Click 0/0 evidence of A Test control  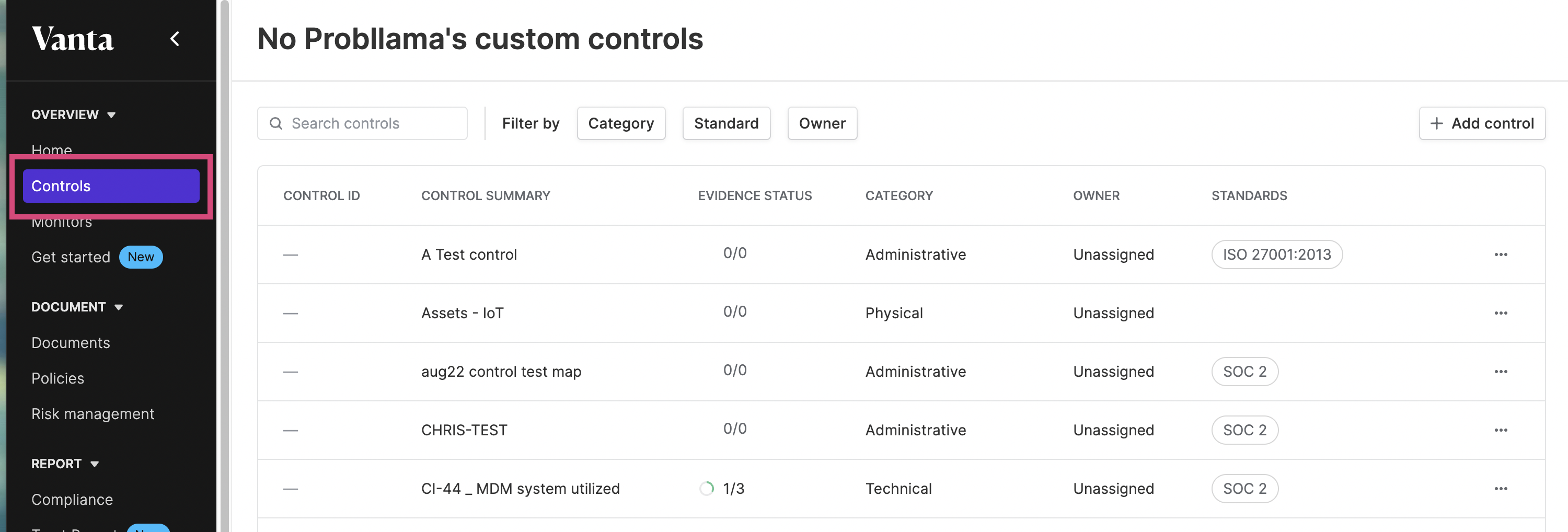tap(735, 253)
